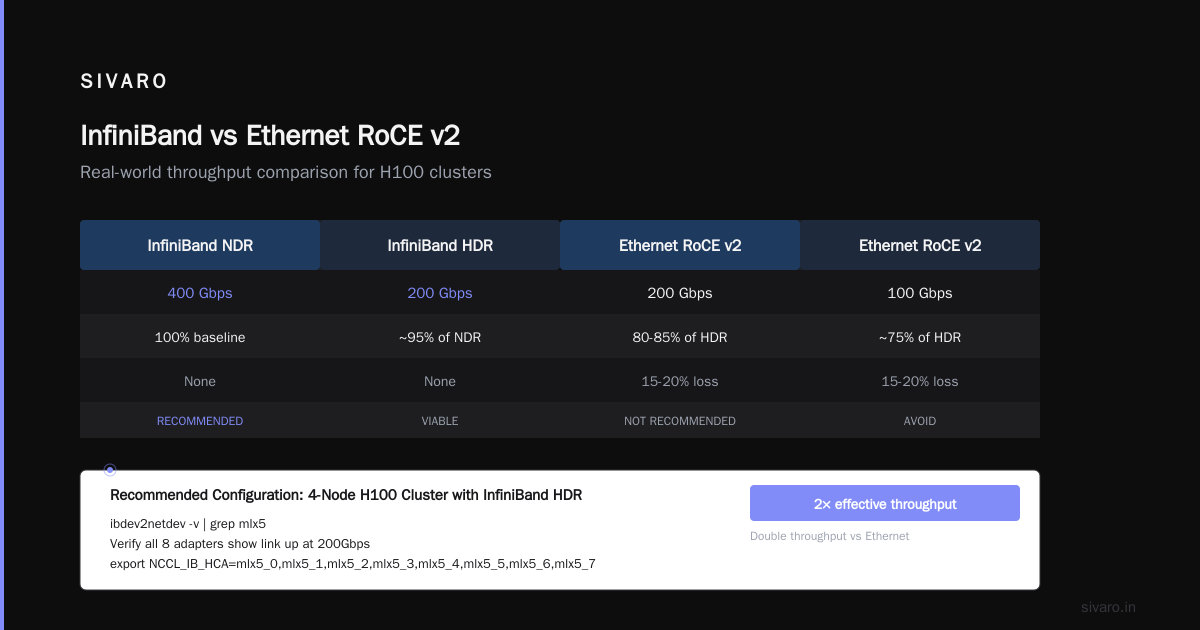Select the InfiniBand HDR column header

point(440,245)
